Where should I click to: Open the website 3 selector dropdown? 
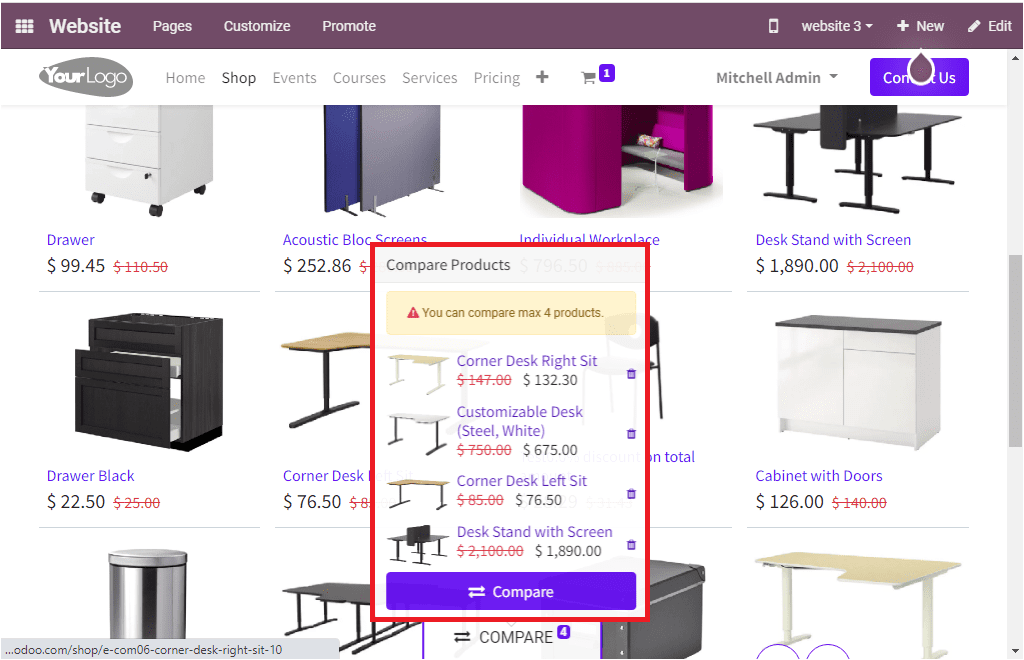coord(836,25)
